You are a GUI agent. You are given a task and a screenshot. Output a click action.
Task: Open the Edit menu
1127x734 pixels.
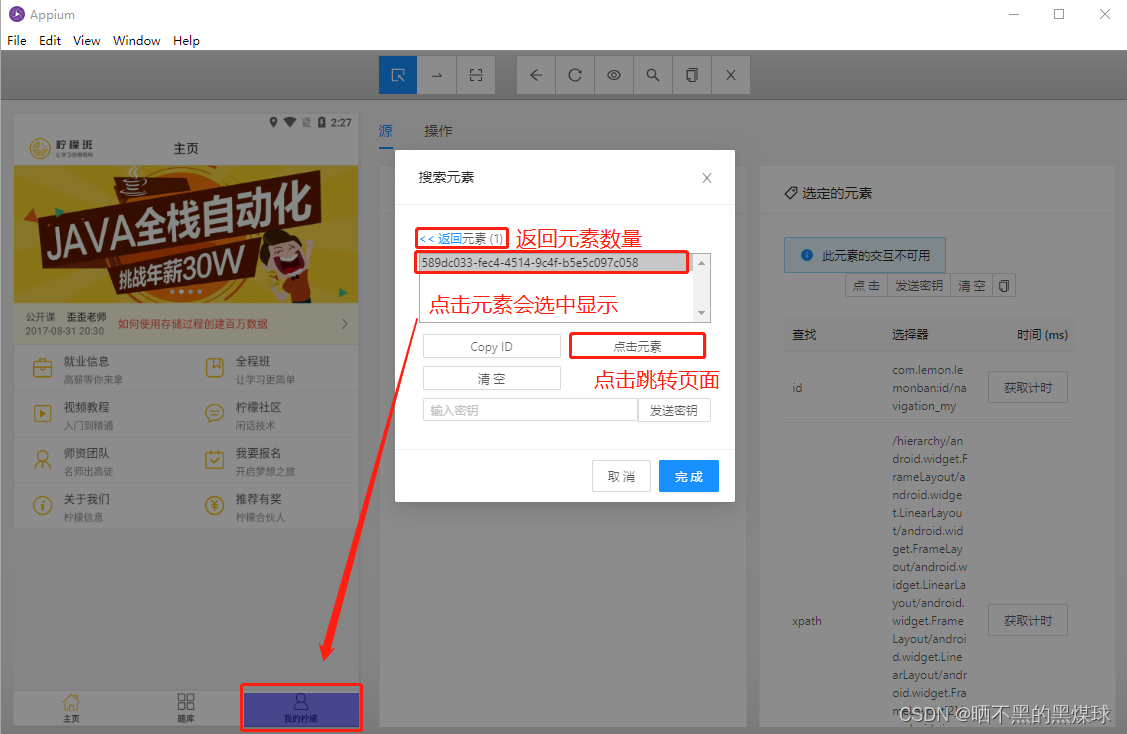click(50, 40)
